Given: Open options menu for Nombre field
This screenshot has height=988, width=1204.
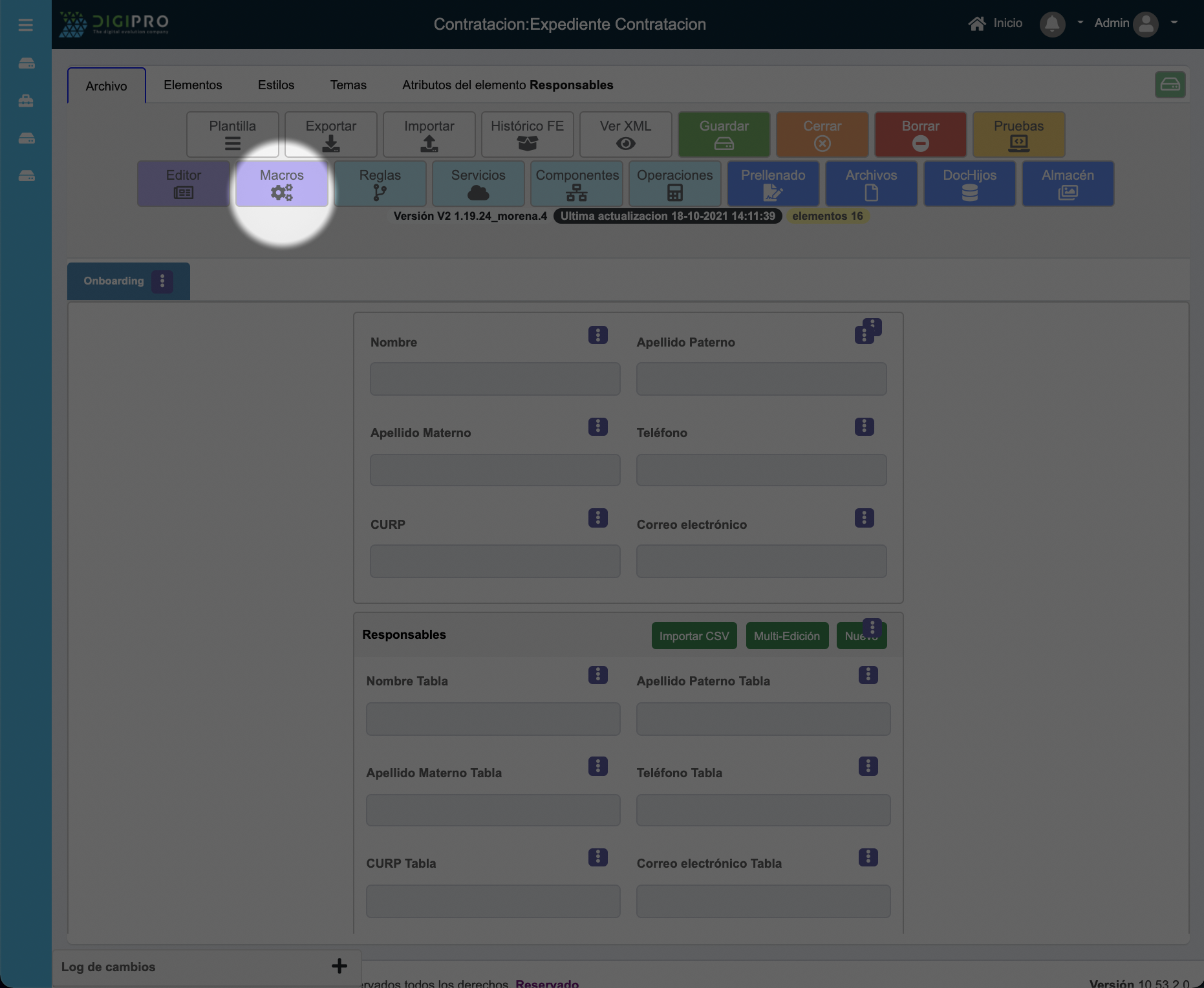Looking at the screenshot, I should coord(597,335).
